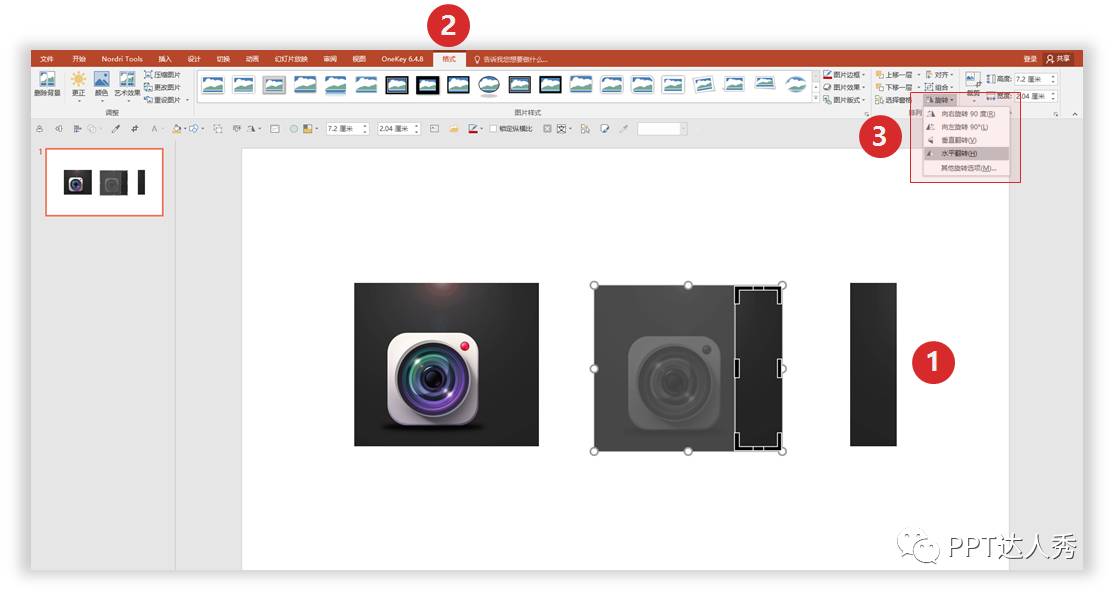The image size is (1114, 596).
Task: Click the fill bucket icon in quick toolbar
Action: click(177, 129)
